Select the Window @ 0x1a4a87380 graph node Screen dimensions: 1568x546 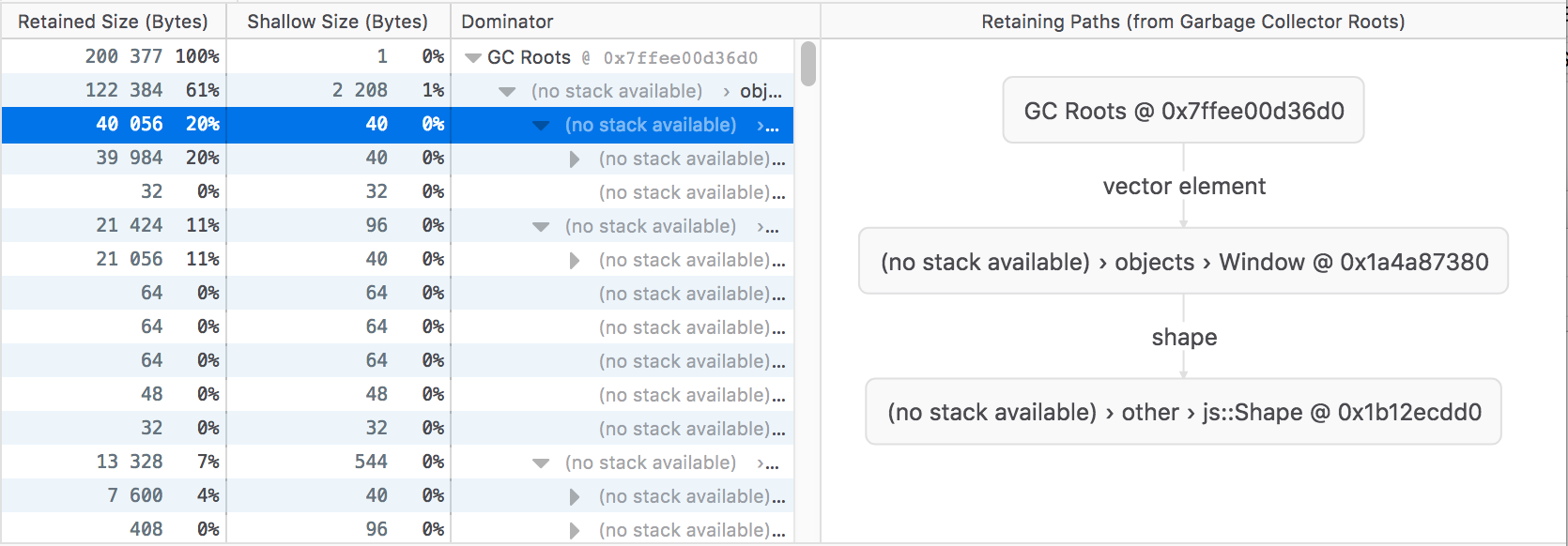click(1183, 262)
